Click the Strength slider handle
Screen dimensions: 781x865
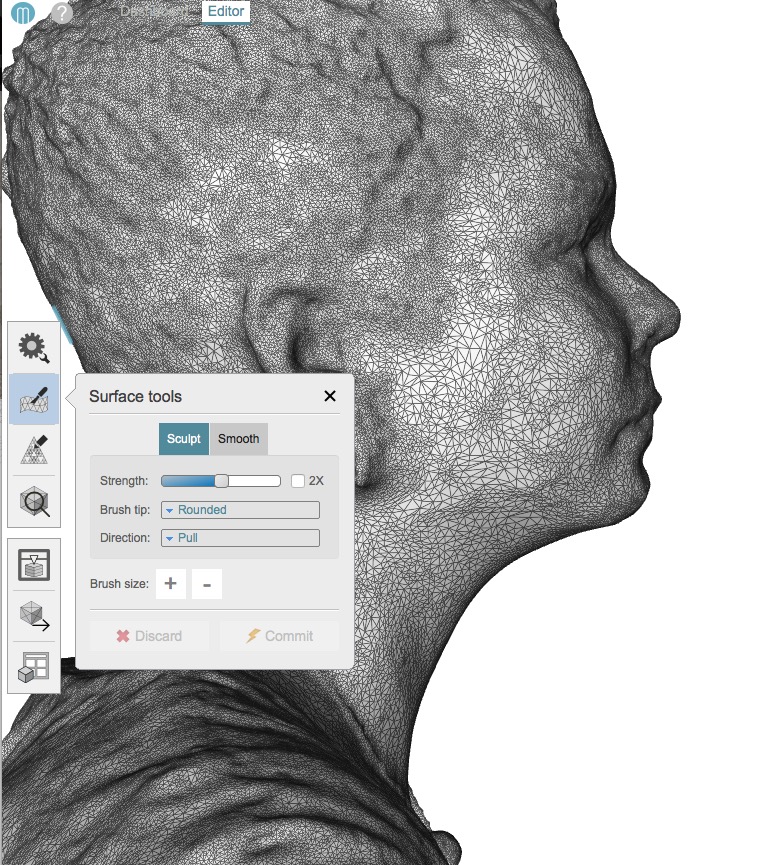point(221,481)
